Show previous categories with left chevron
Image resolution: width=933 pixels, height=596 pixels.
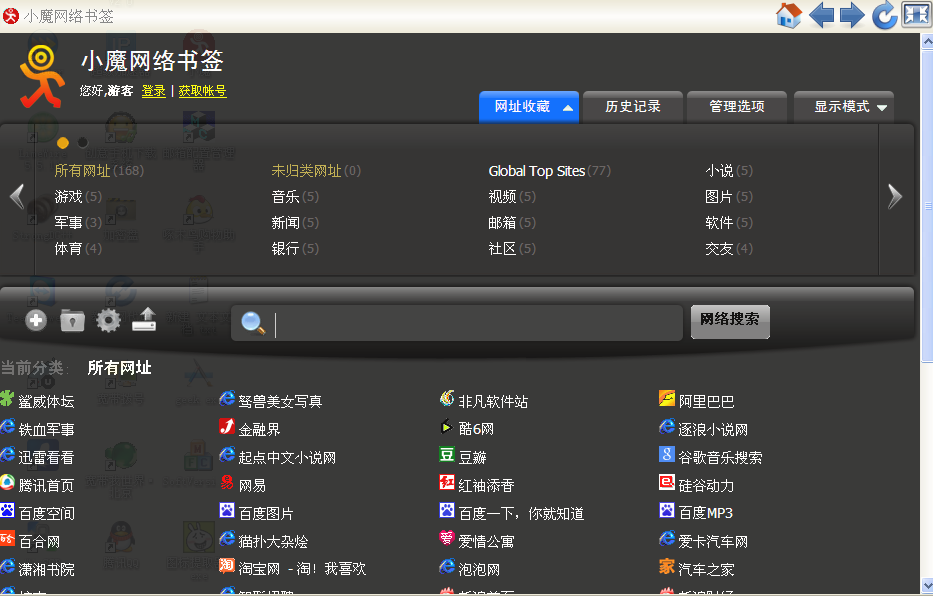pos(17,197)
